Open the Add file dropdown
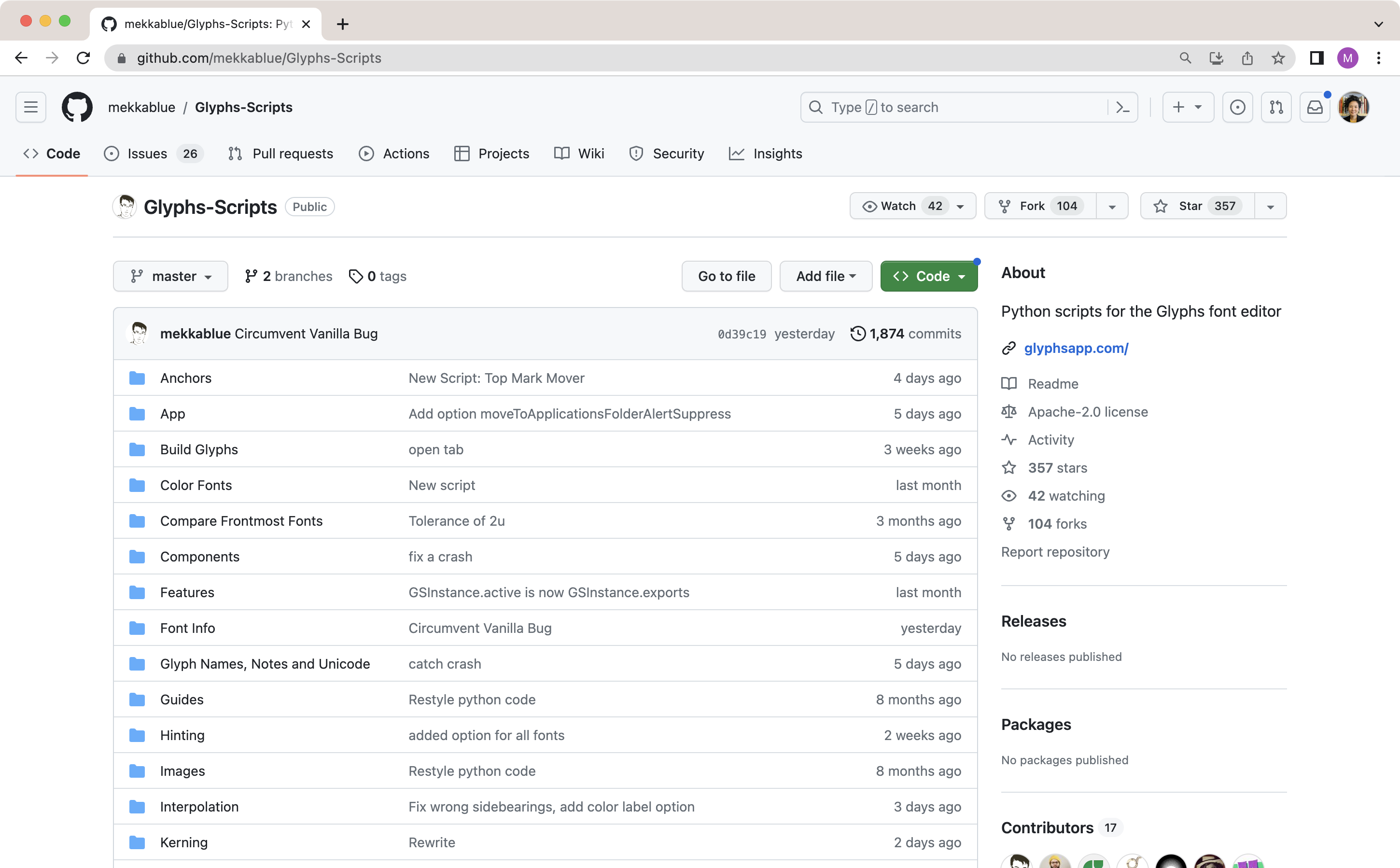The width and height of the screenshot is (1400, 868). point(826,276)
